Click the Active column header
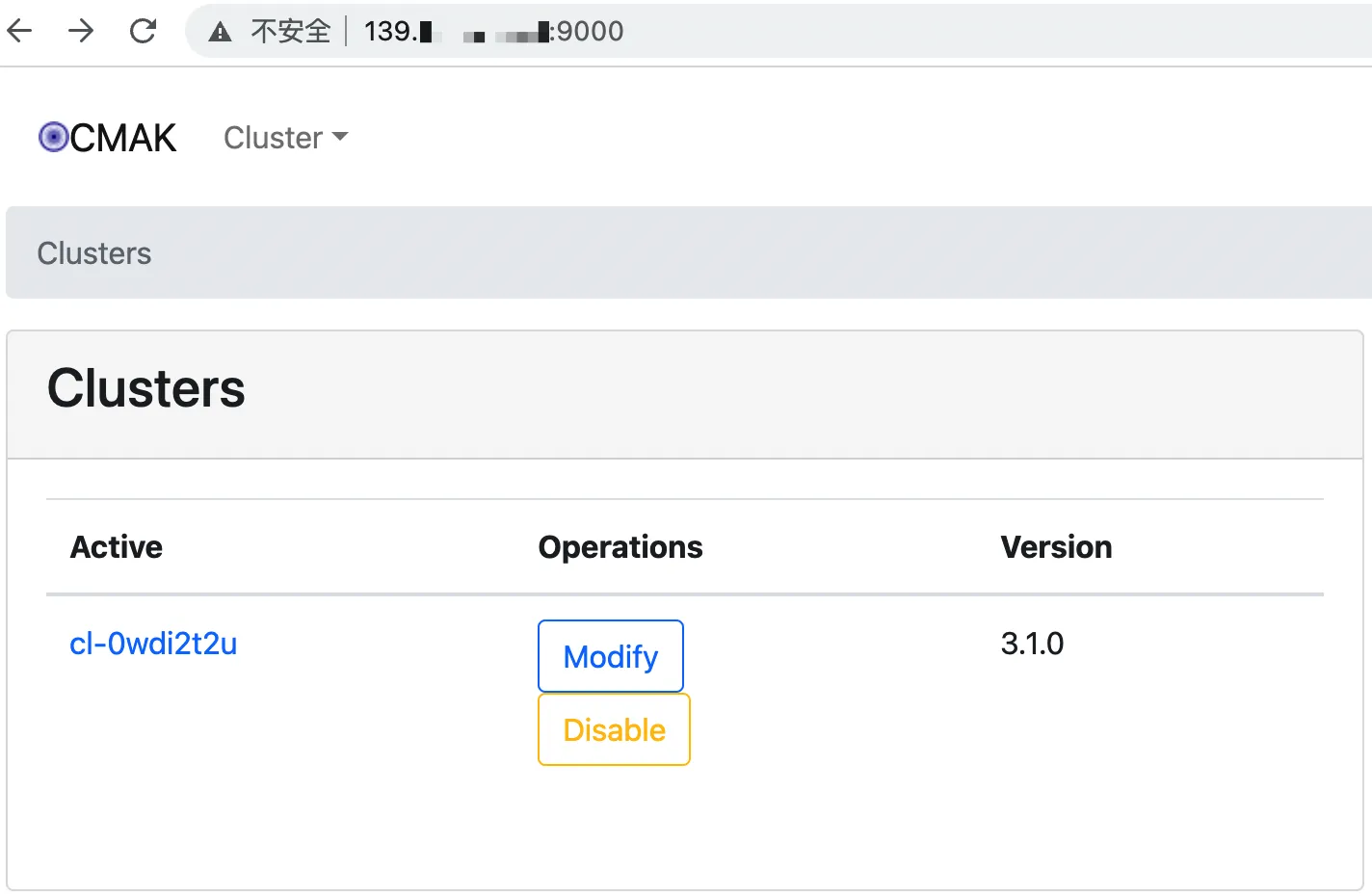Screen dimensions: 1372x896 (x=117, y=547)
